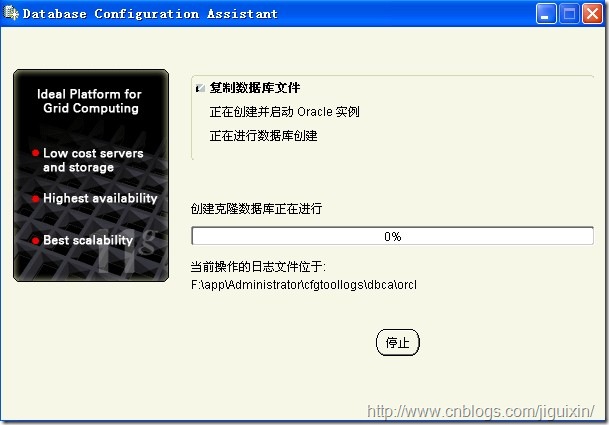Image resolution: width=609 pixels, height=425 pixels.
Task: Click the 复制数据库文件 step status icon
Action: [200, 88]
